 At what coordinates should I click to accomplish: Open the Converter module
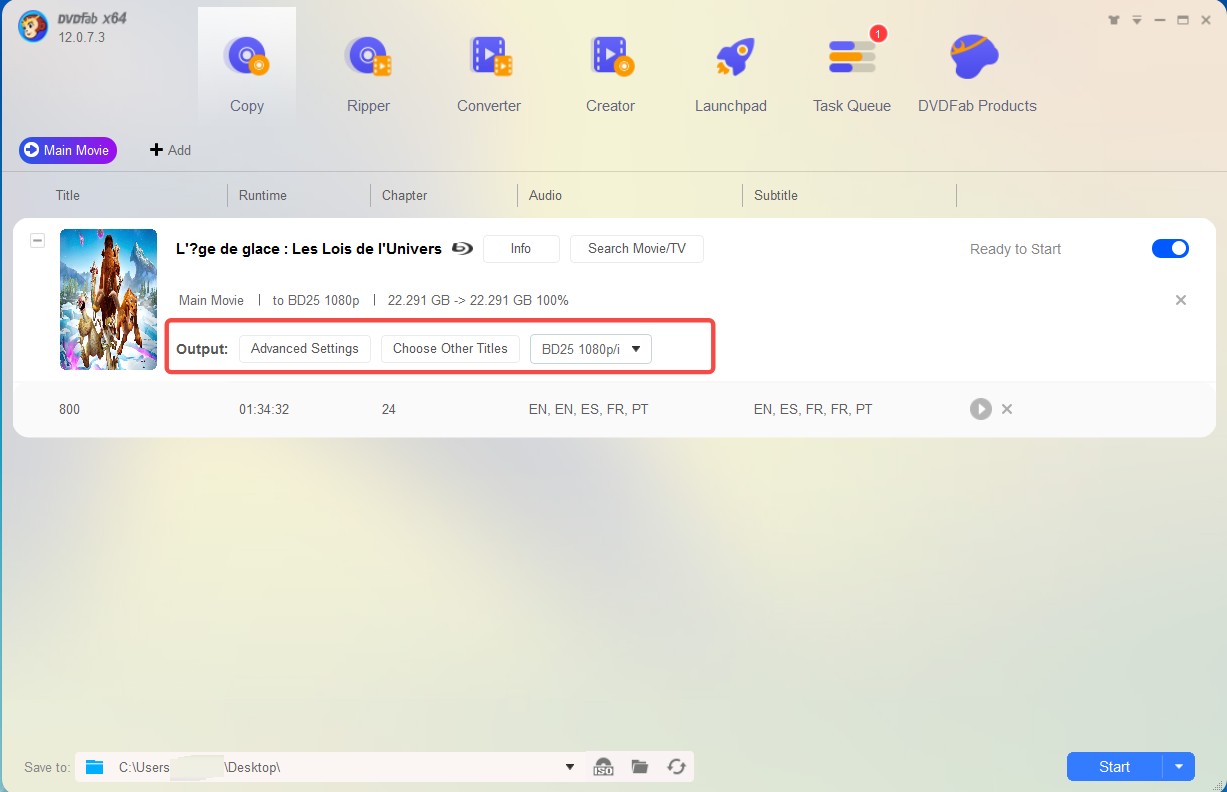[489, 75]
